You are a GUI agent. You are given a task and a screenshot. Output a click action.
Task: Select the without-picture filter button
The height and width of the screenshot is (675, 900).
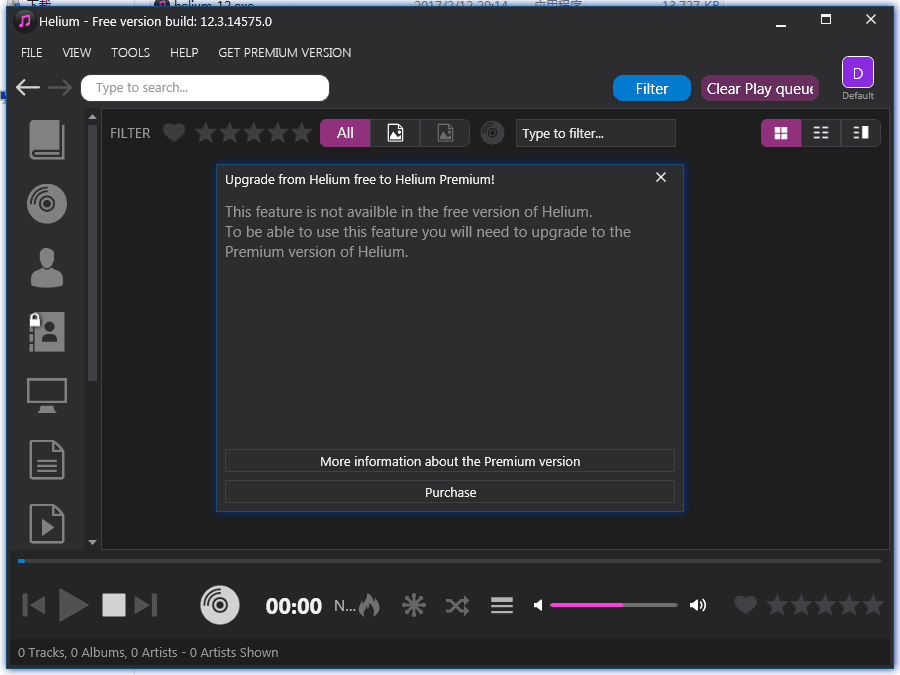(x=445, y=133)
